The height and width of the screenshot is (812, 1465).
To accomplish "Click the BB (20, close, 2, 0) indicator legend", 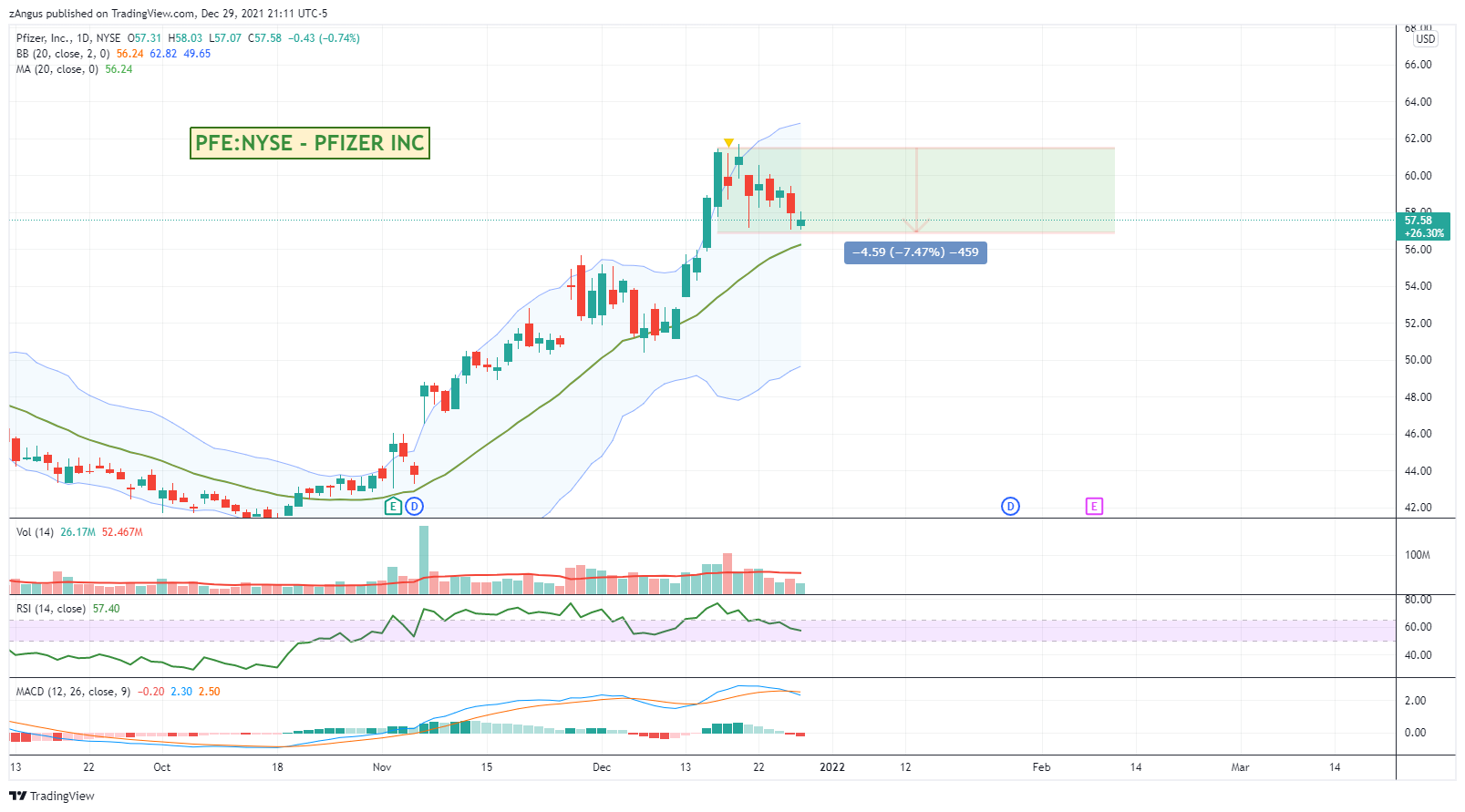I will click(x=63, y=54).
